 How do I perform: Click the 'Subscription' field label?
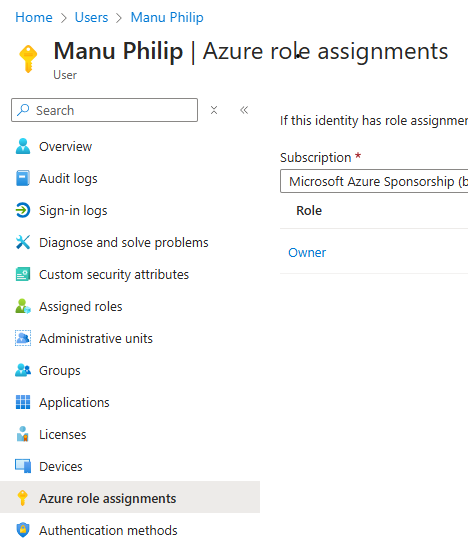tap(316, 157)
